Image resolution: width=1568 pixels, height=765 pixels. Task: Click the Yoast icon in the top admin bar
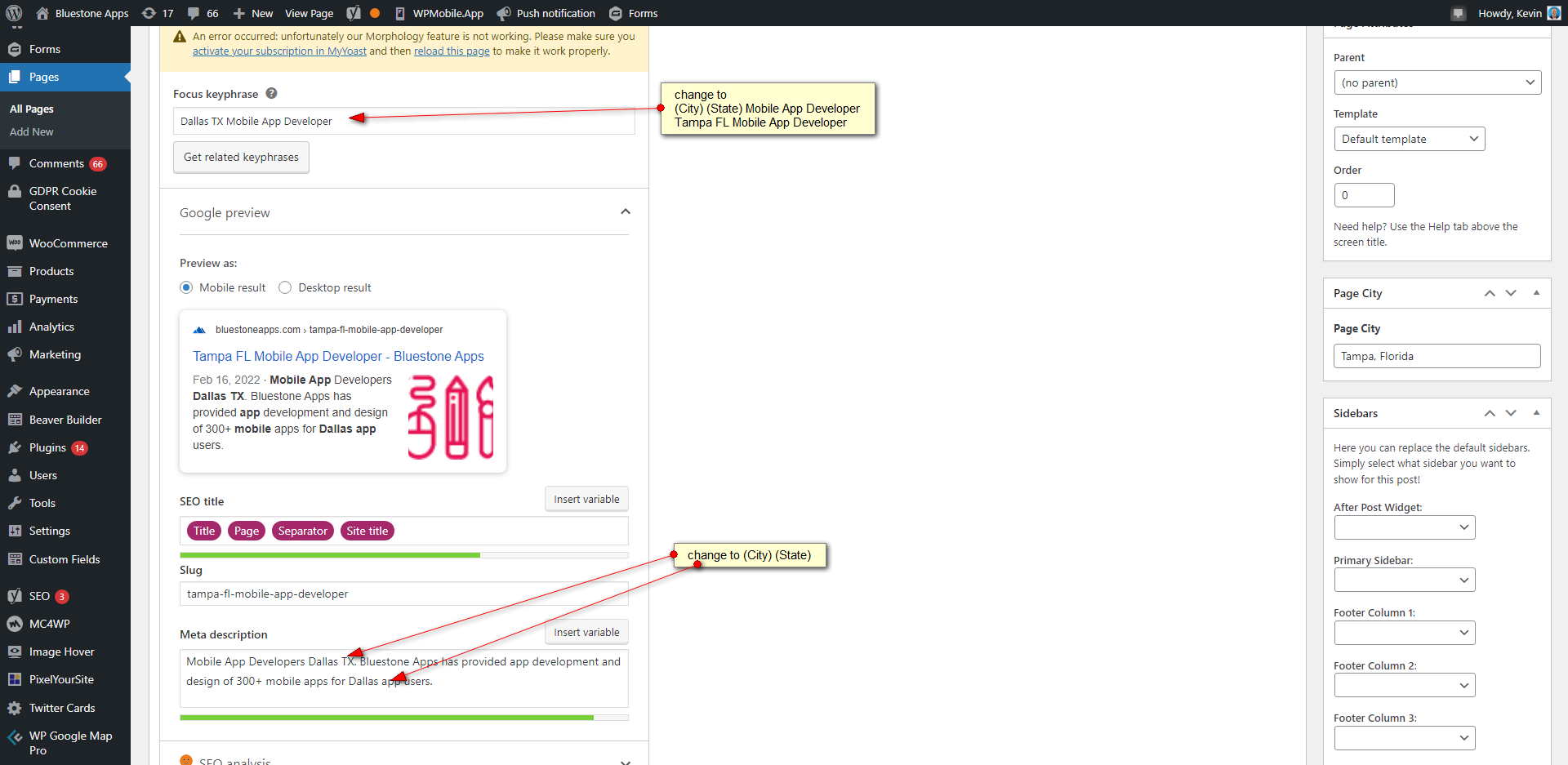click(x=354, y=13)
